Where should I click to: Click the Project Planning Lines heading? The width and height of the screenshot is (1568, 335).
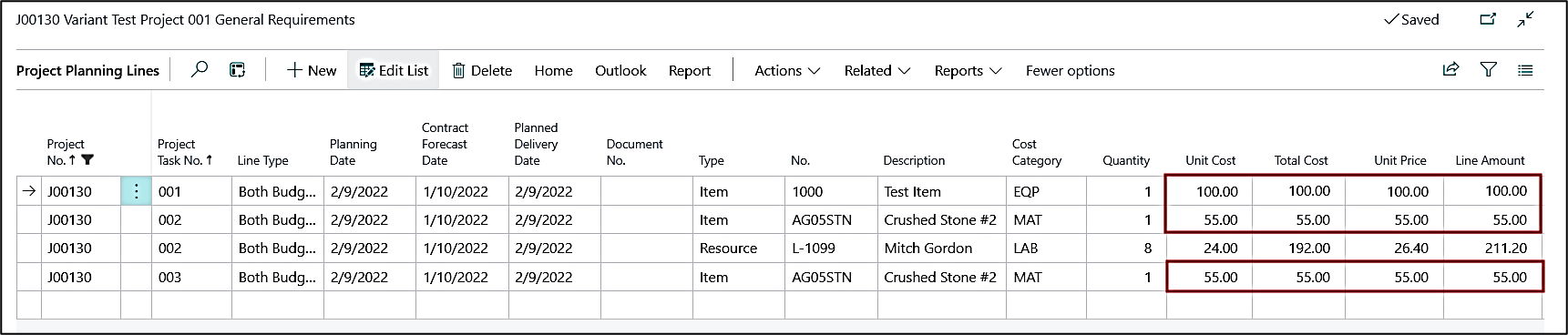pos(87,70)
